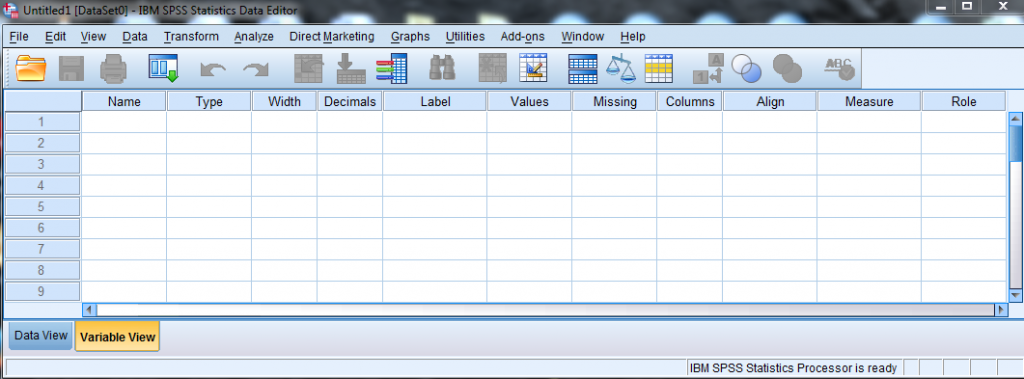1024x379 pixels.
Task: Switch to the Data View tab
Action: pos(40,336)
